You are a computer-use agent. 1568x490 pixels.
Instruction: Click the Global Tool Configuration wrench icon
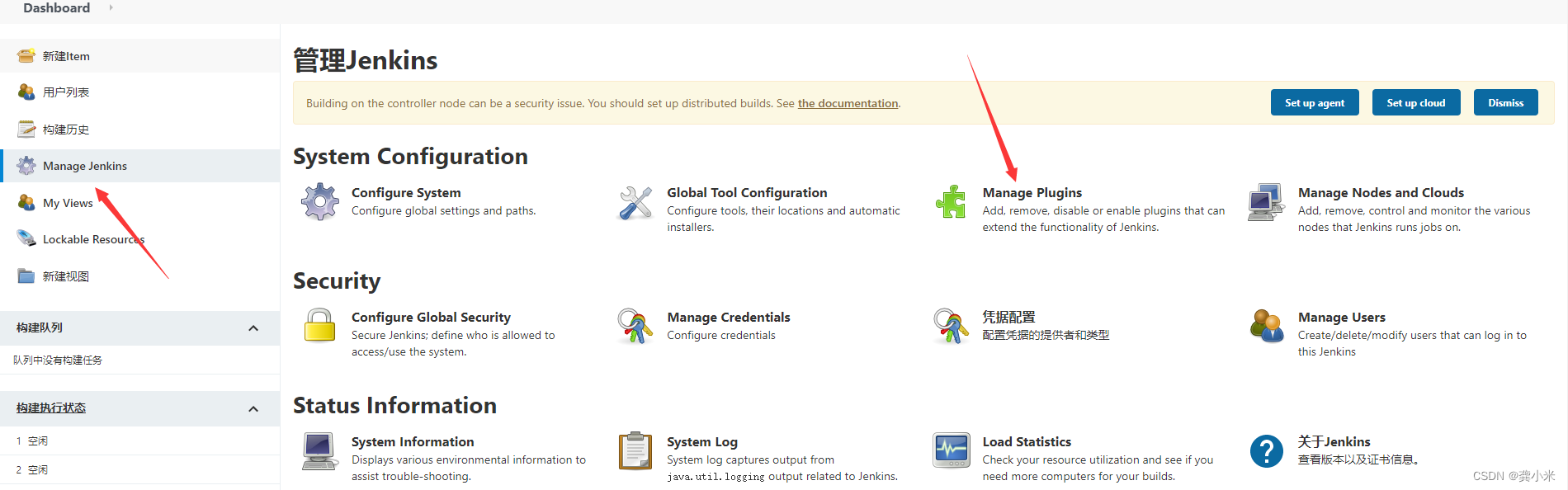[635, 202]
